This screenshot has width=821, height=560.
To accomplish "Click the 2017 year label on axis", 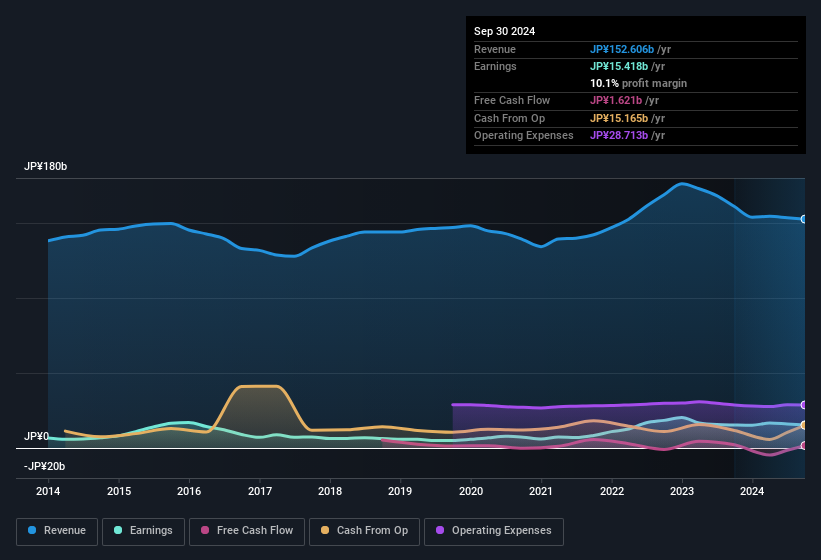I will 260,491.
